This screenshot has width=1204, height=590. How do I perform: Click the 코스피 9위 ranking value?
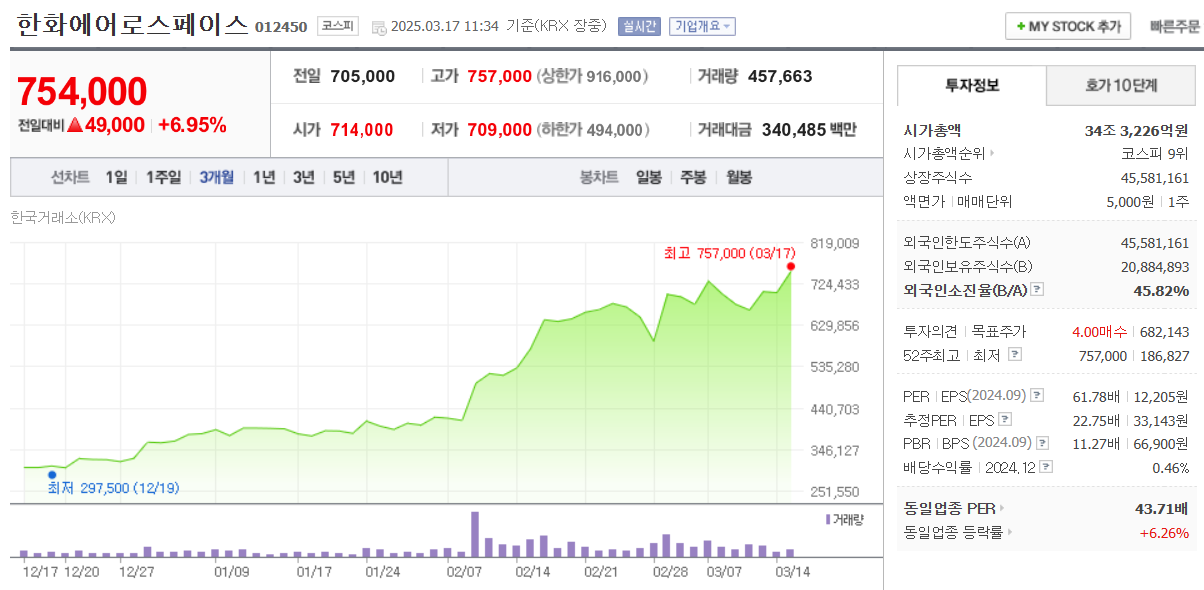pyautogui.click(x=1155, y=154)
